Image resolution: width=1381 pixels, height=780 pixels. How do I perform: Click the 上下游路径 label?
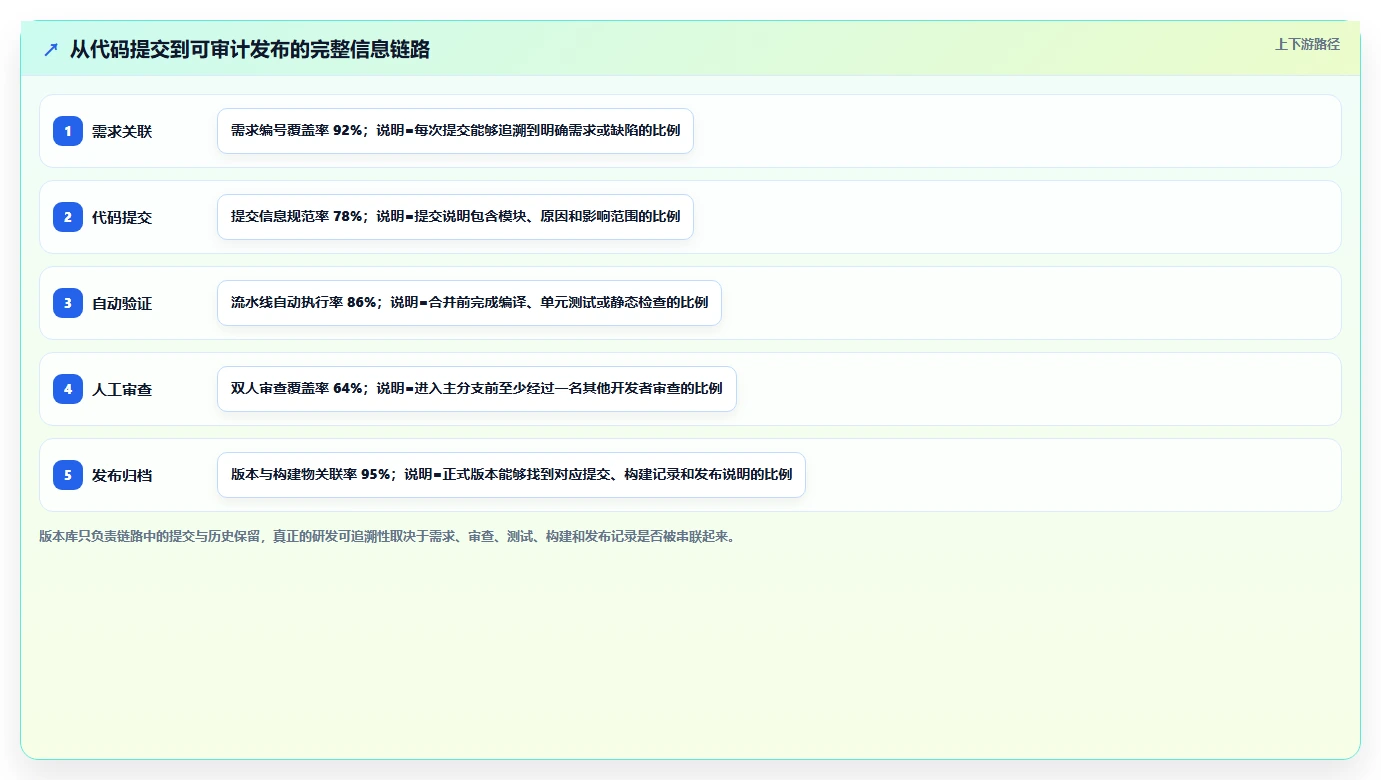[1307, 44]
